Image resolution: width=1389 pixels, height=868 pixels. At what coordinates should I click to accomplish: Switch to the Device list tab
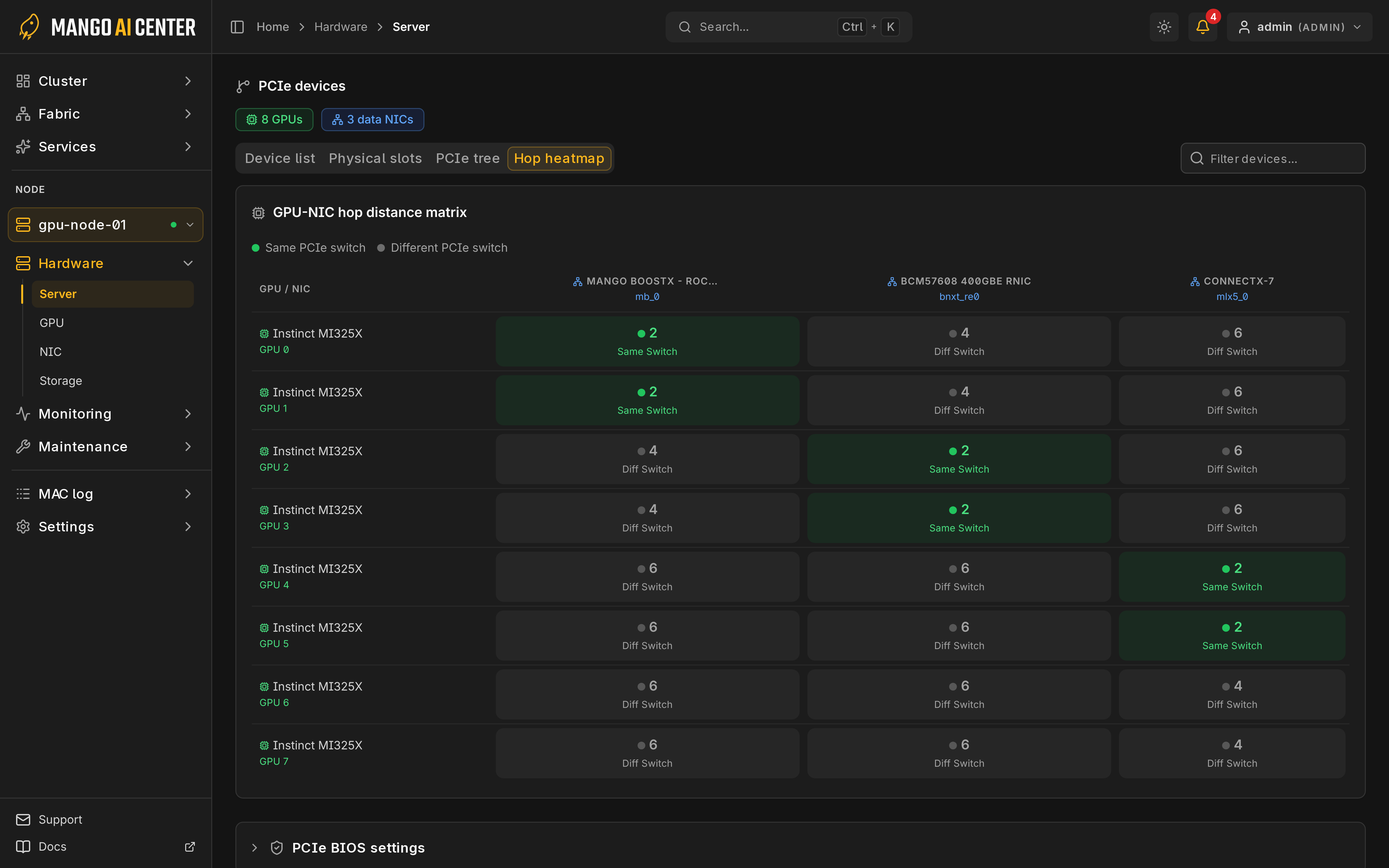279,158
